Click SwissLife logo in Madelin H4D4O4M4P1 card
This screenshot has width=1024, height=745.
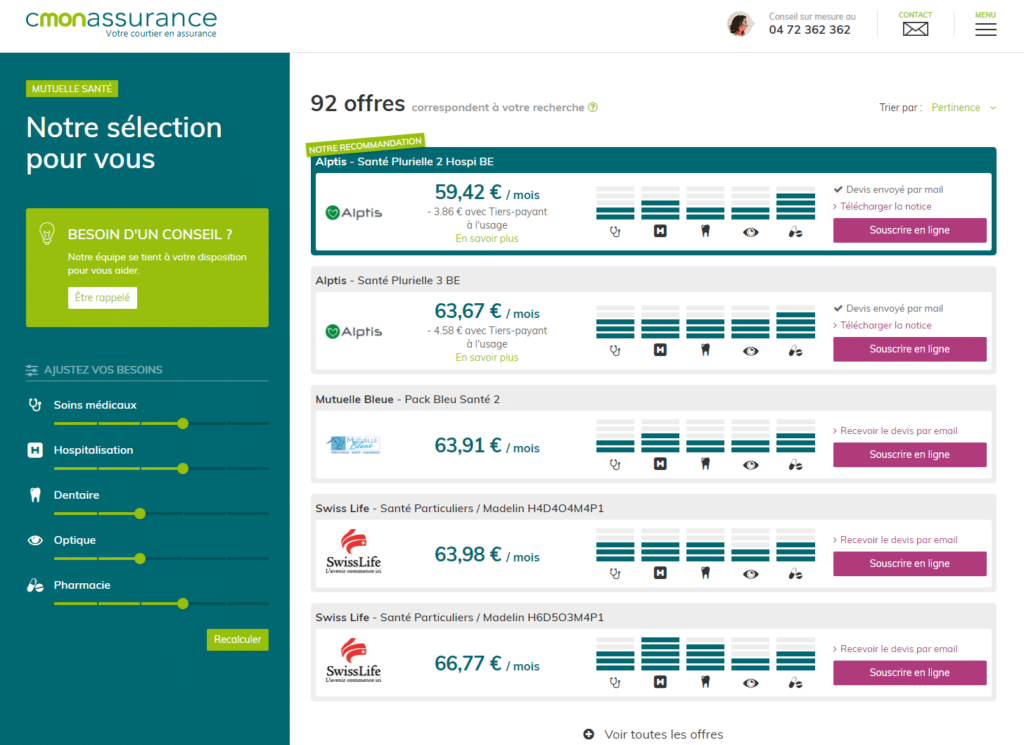[x=353, y=552]
